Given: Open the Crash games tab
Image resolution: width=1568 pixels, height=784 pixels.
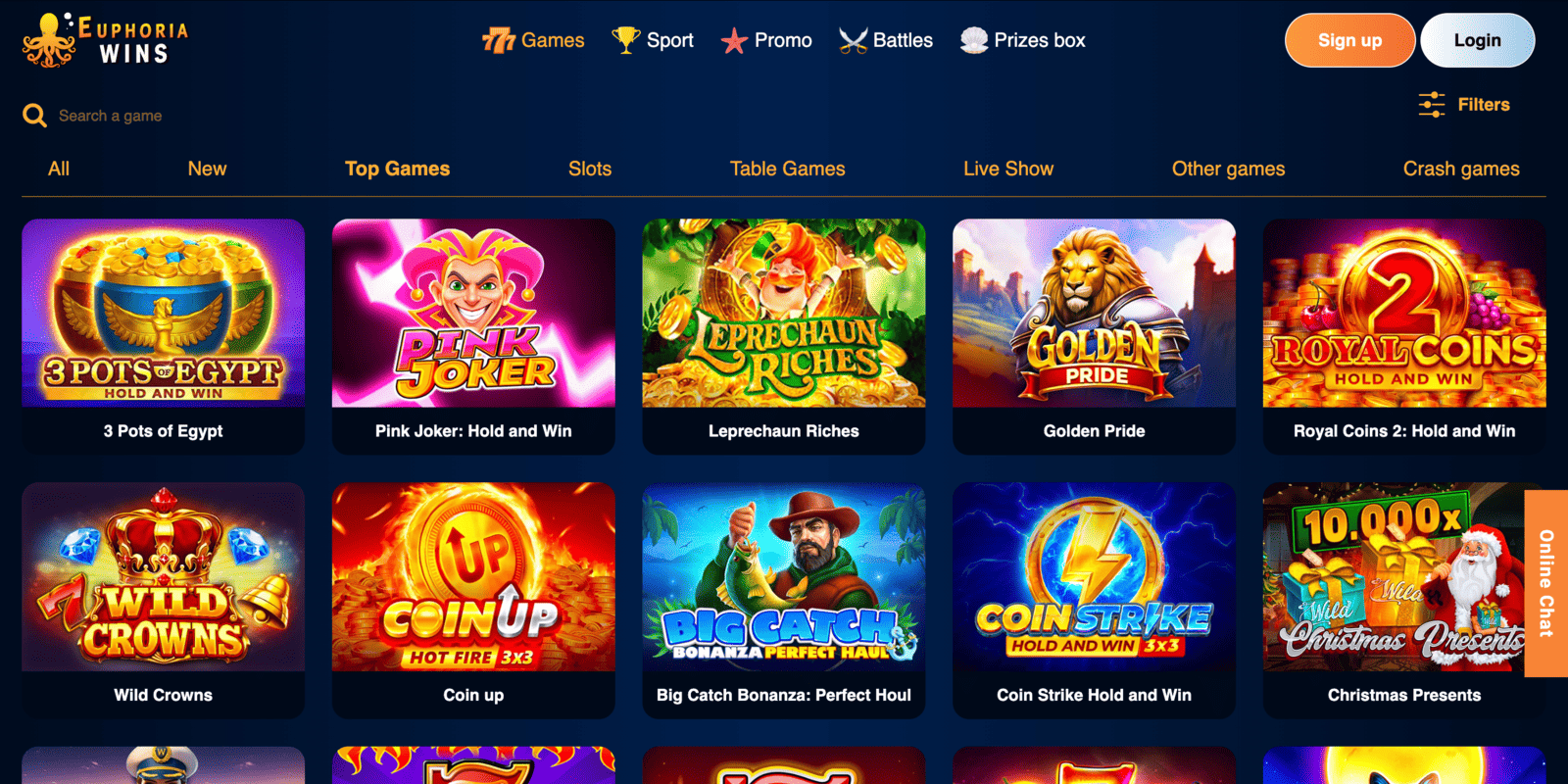Looking at the screenshot, I should pyautogui.click(x=1461, y=169).
